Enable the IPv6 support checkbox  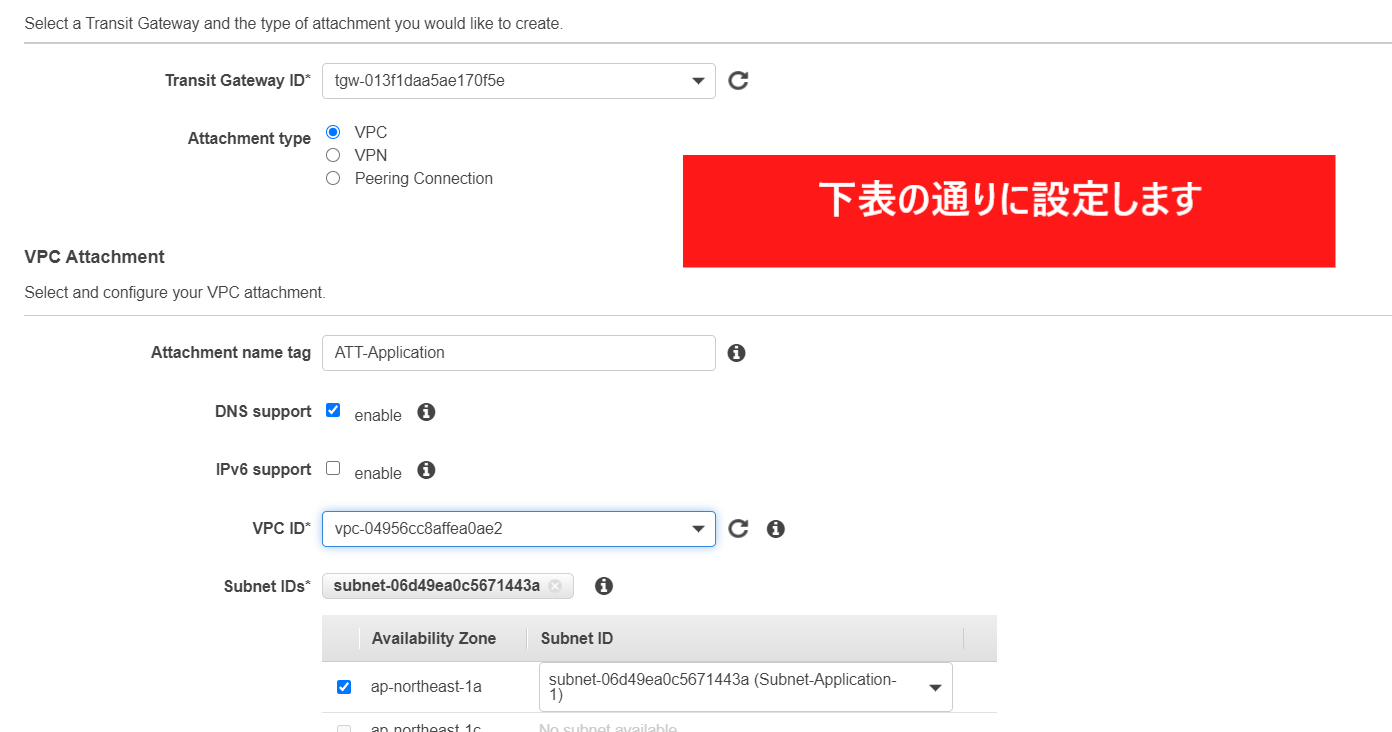click(333, 468)
